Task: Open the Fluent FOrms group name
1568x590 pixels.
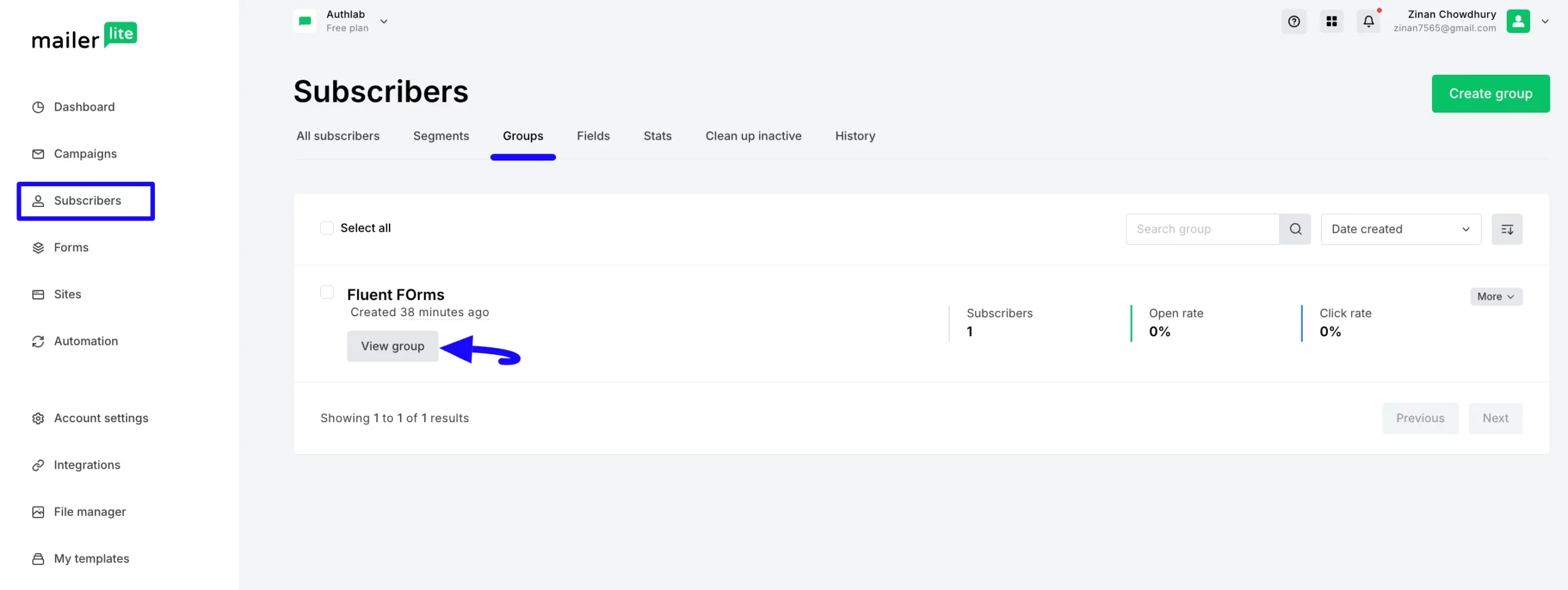Action: point(396,295)
